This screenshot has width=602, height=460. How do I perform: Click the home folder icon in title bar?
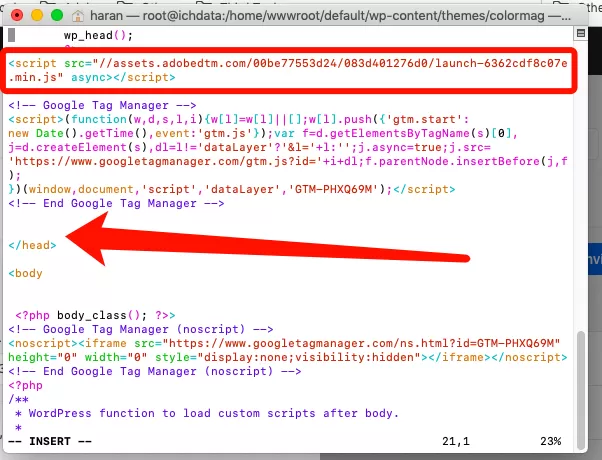[x=78, y=16]
